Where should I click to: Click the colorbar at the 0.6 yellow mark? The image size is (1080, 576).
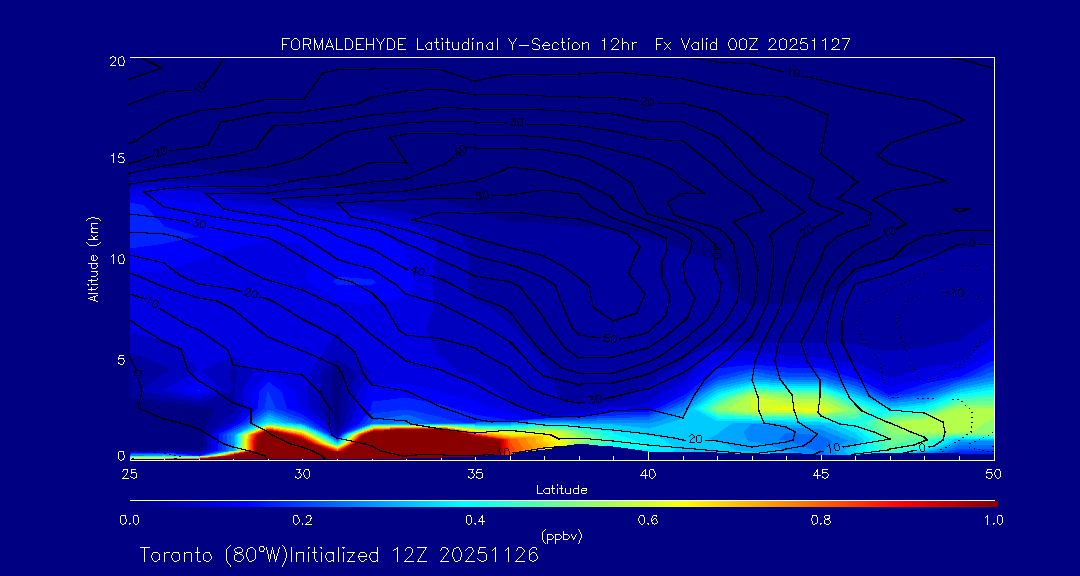coord(648,502)
